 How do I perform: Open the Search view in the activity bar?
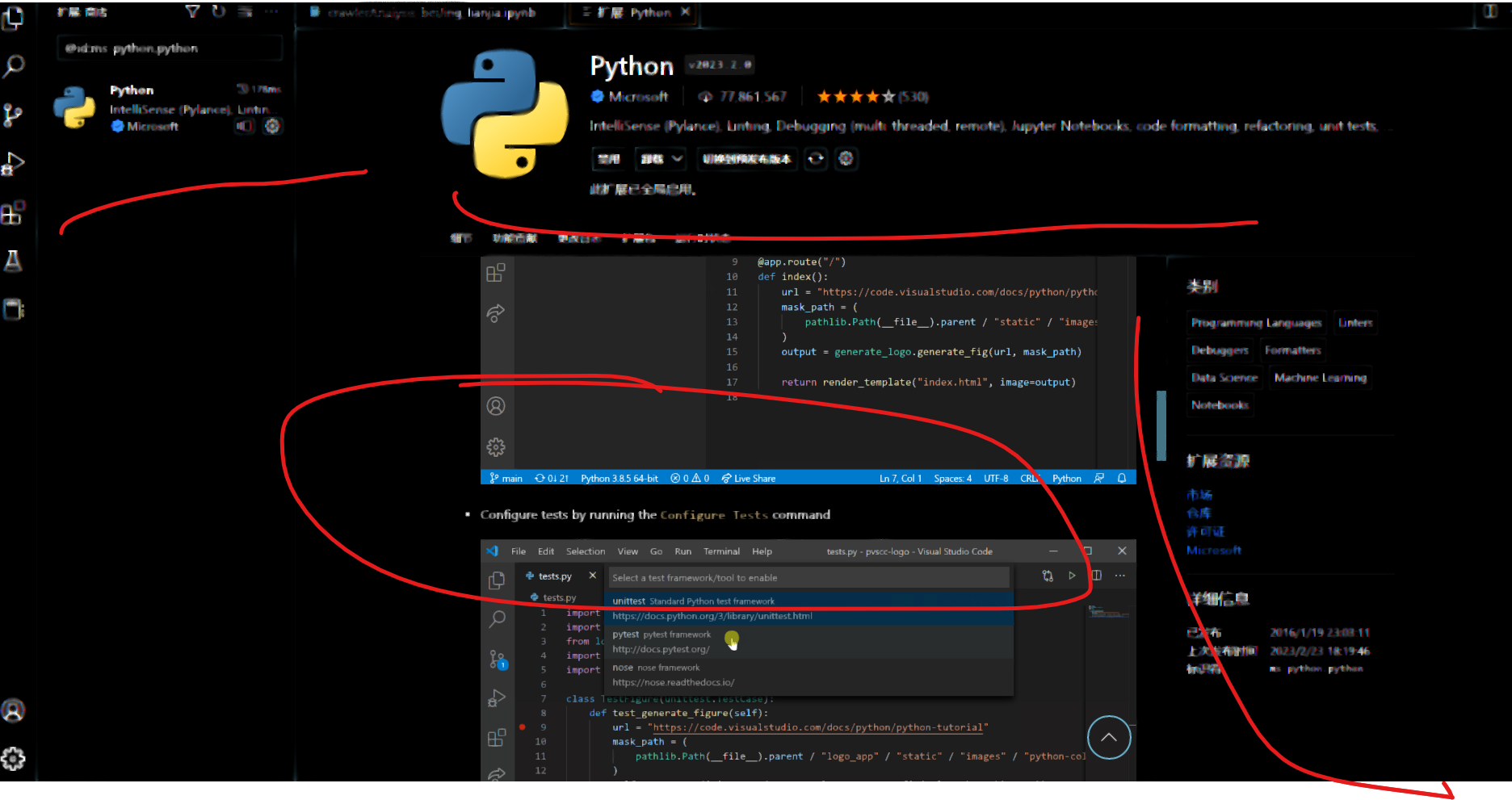tap(13, 65)
